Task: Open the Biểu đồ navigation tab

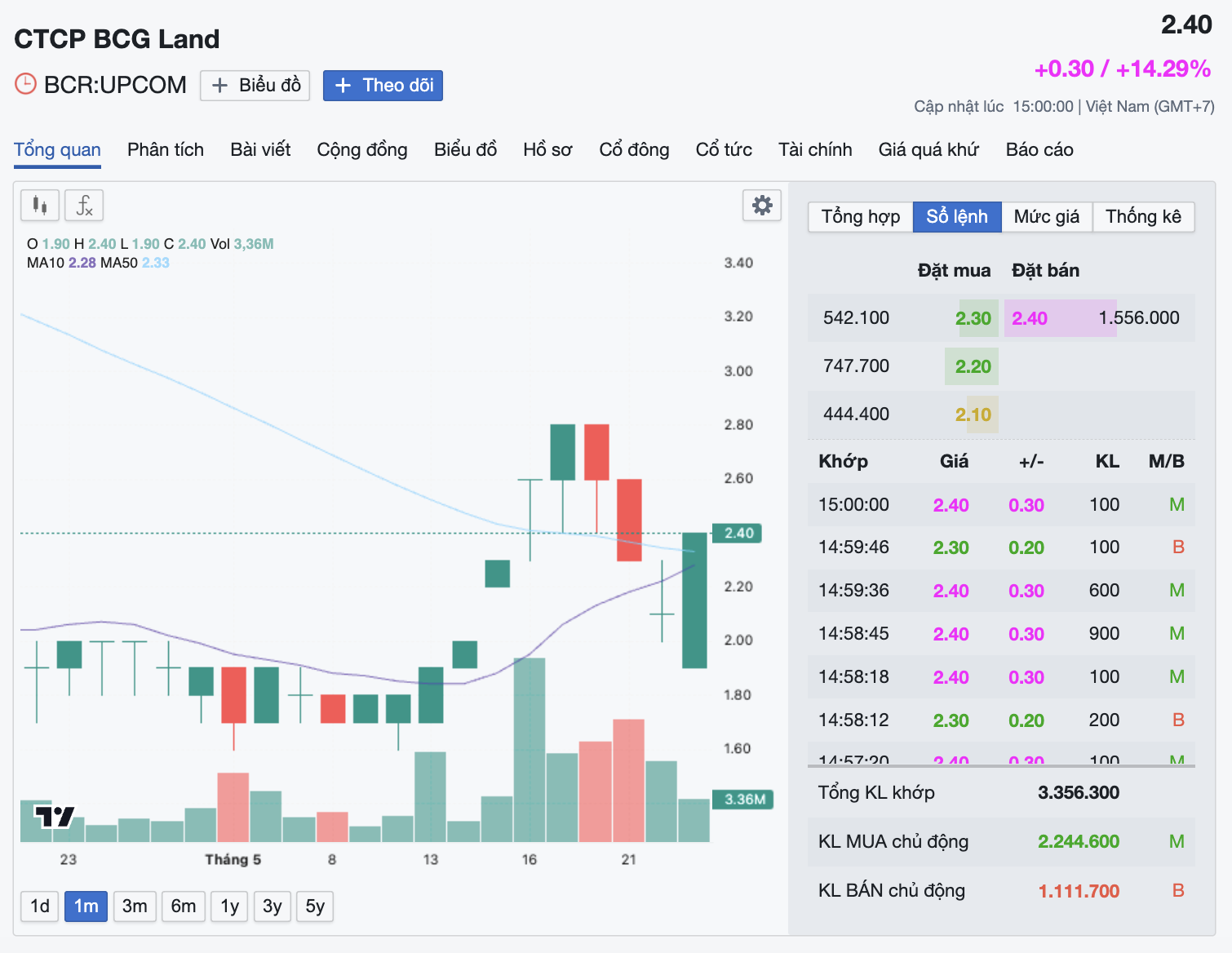Action: coord(465,150)
